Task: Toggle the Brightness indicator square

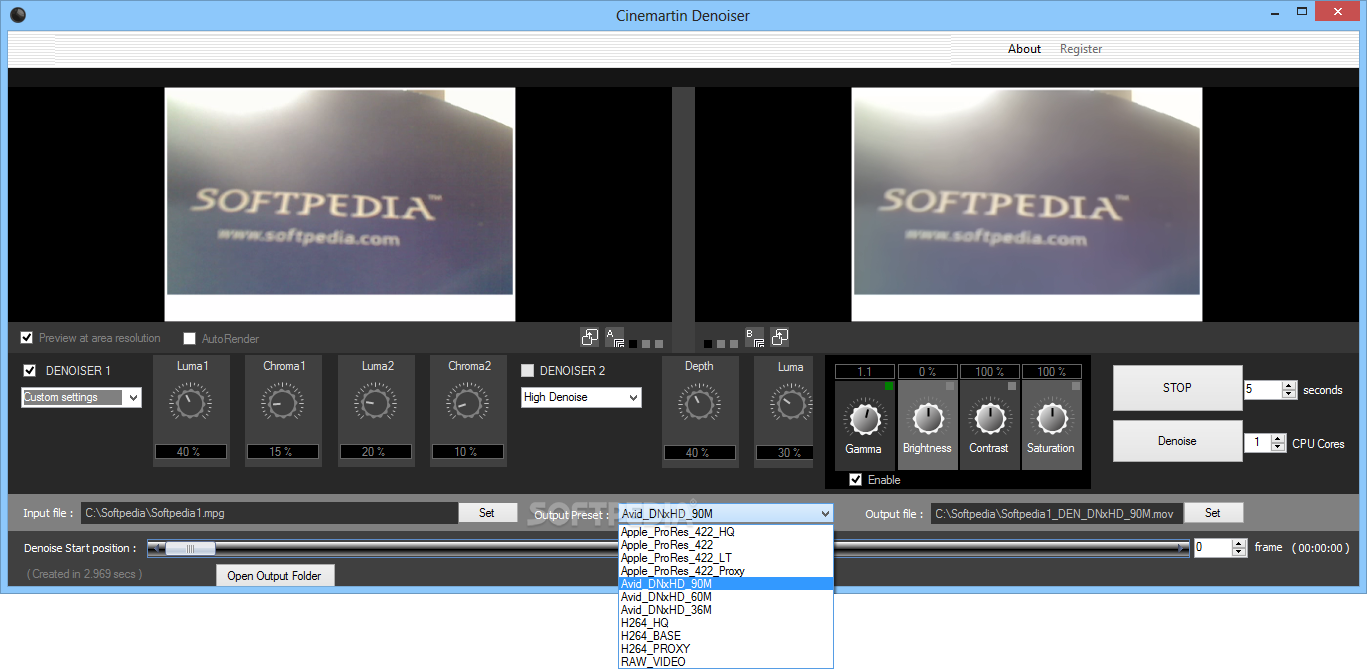Action: [x=951, y=386]
